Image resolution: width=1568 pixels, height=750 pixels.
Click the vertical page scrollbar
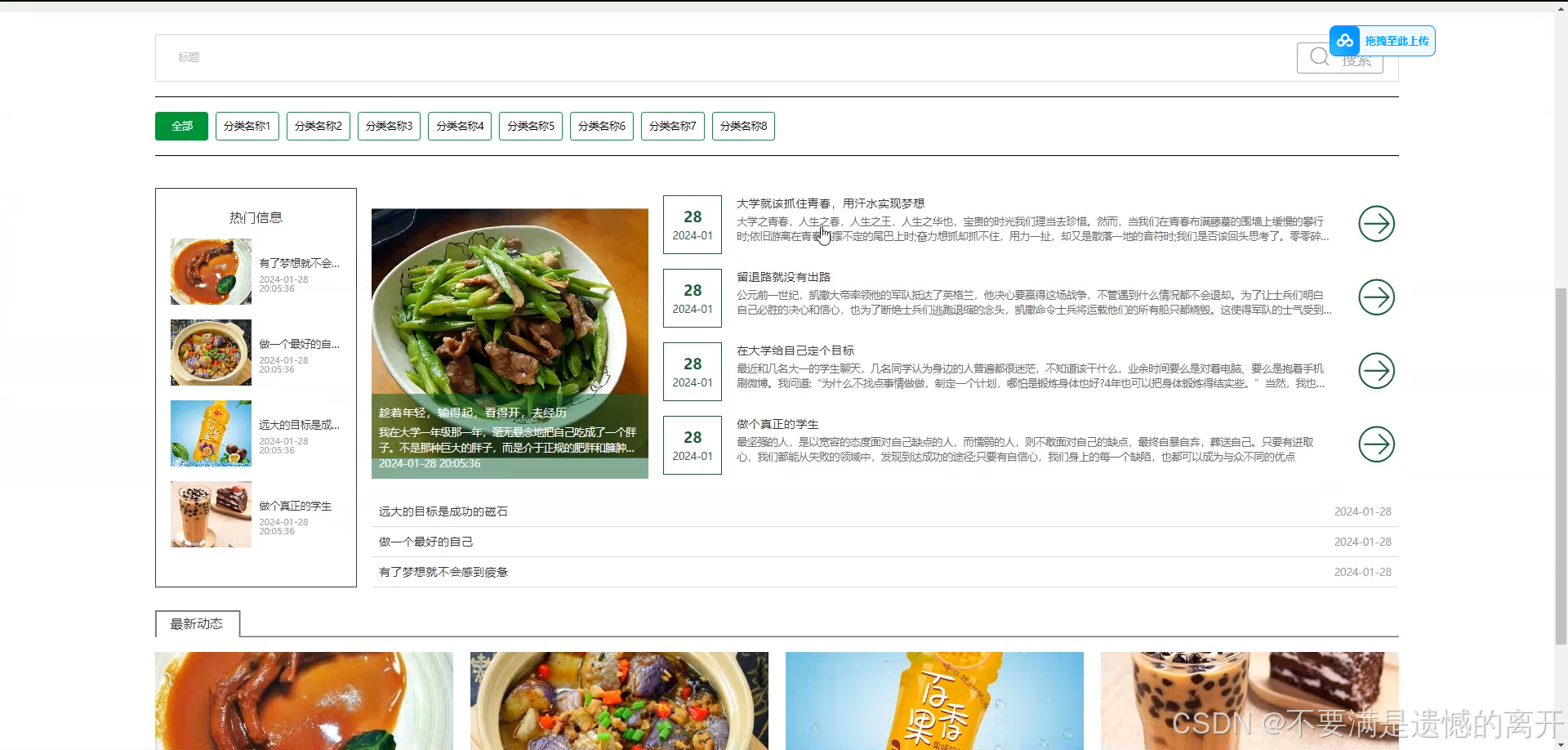click(x=1561, y=466)
